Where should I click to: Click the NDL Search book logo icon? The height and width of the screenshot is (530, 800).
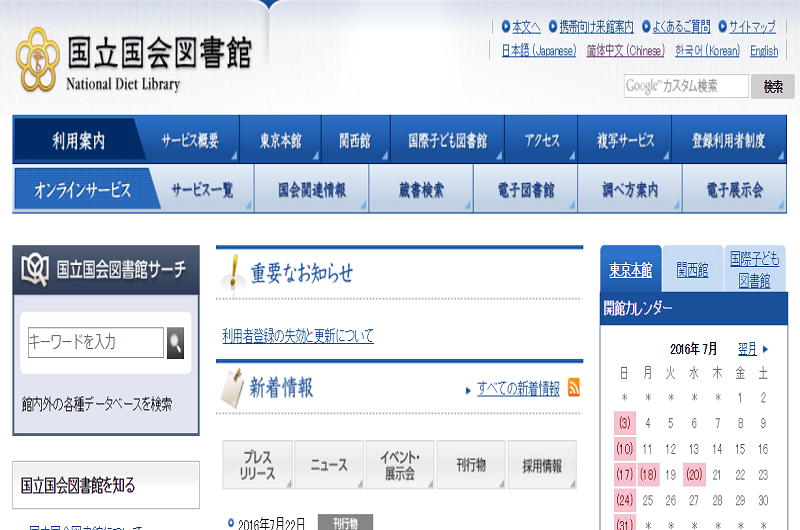pyautogui.click(x=35, y=268)
